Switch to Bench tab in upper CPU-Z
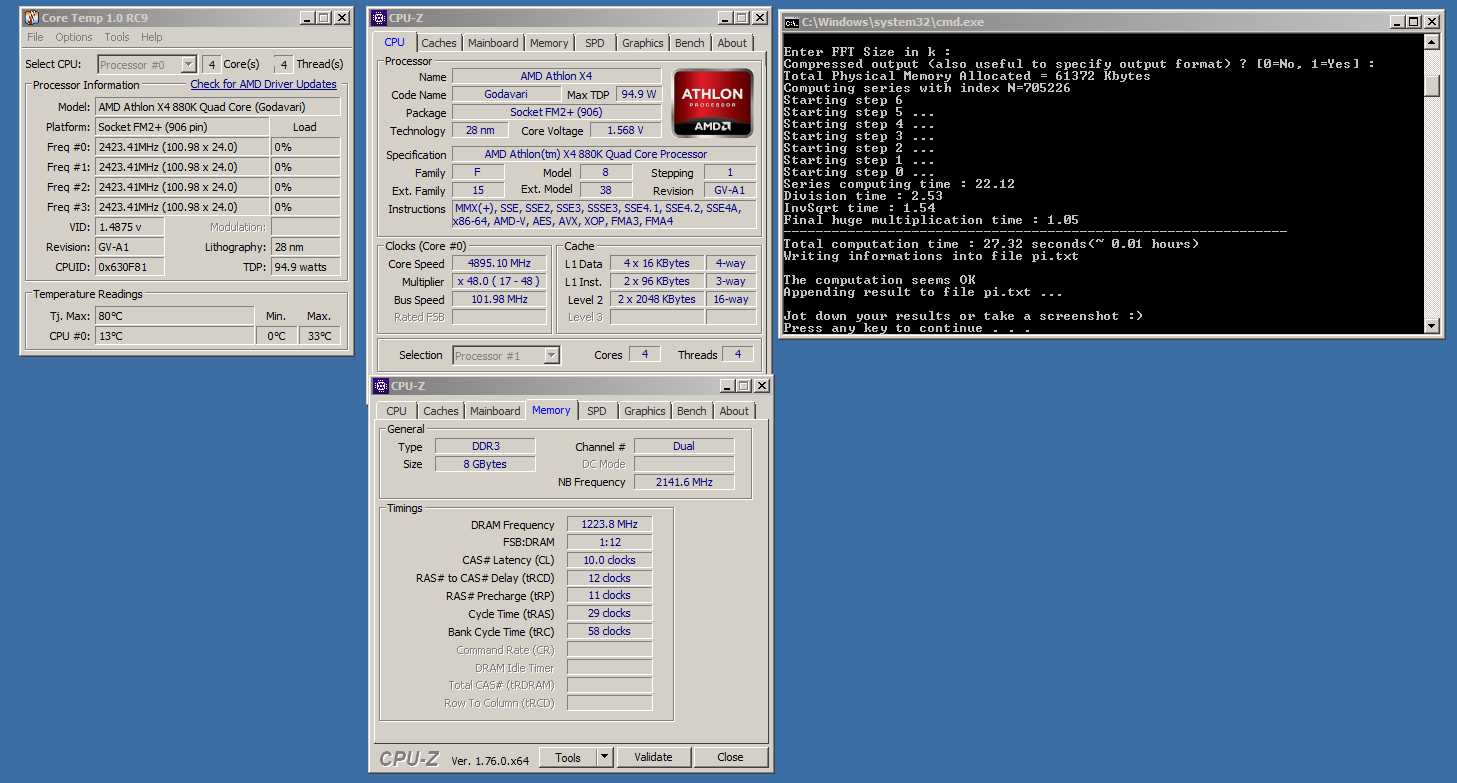This screenshot has height=783, width=1457. pyautogui.click(x=689, y=43)
